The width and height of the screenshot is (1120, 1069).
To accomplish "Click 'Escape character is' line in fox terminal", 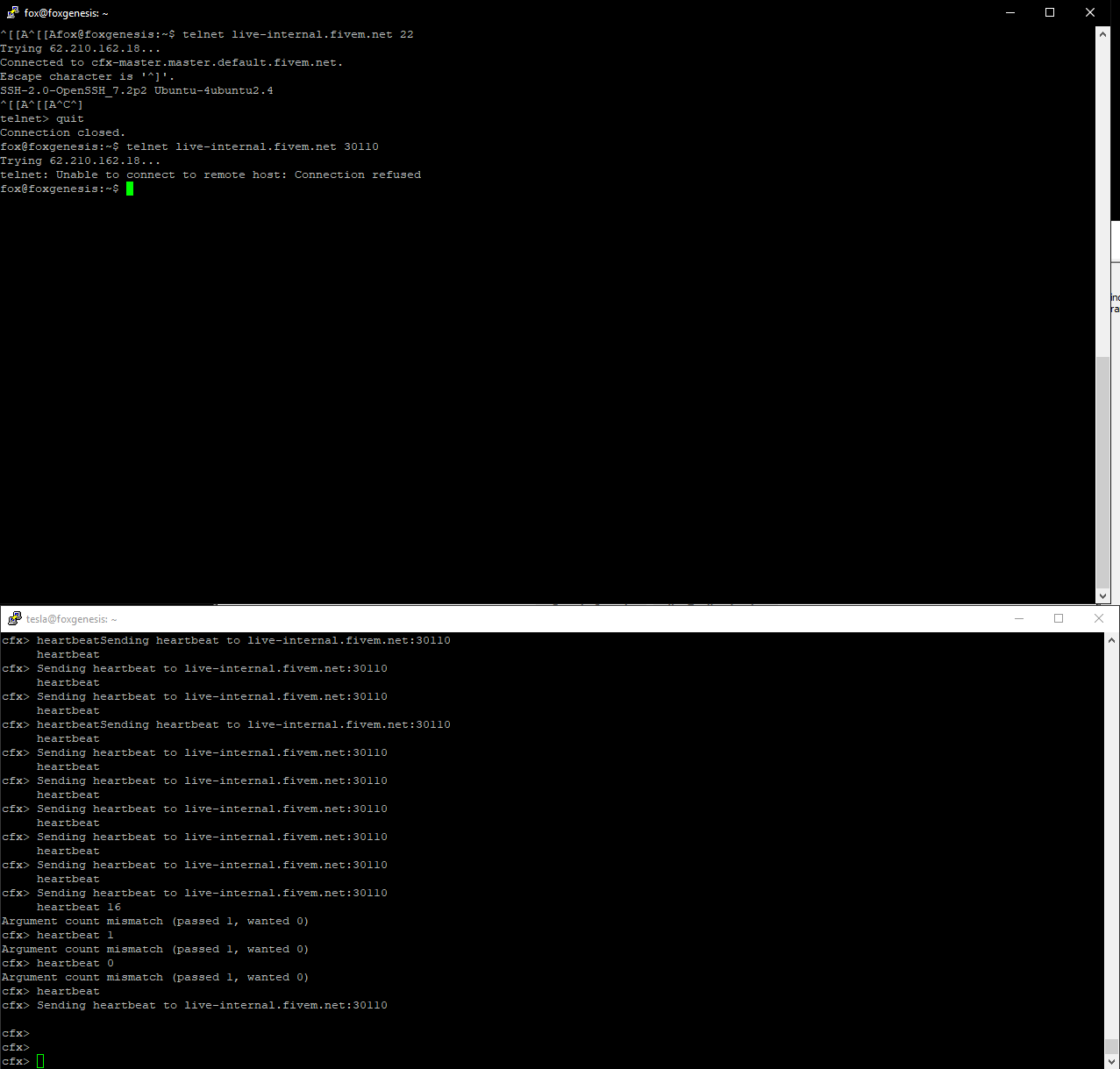I will pyautogui.click(x=88, y=76).
